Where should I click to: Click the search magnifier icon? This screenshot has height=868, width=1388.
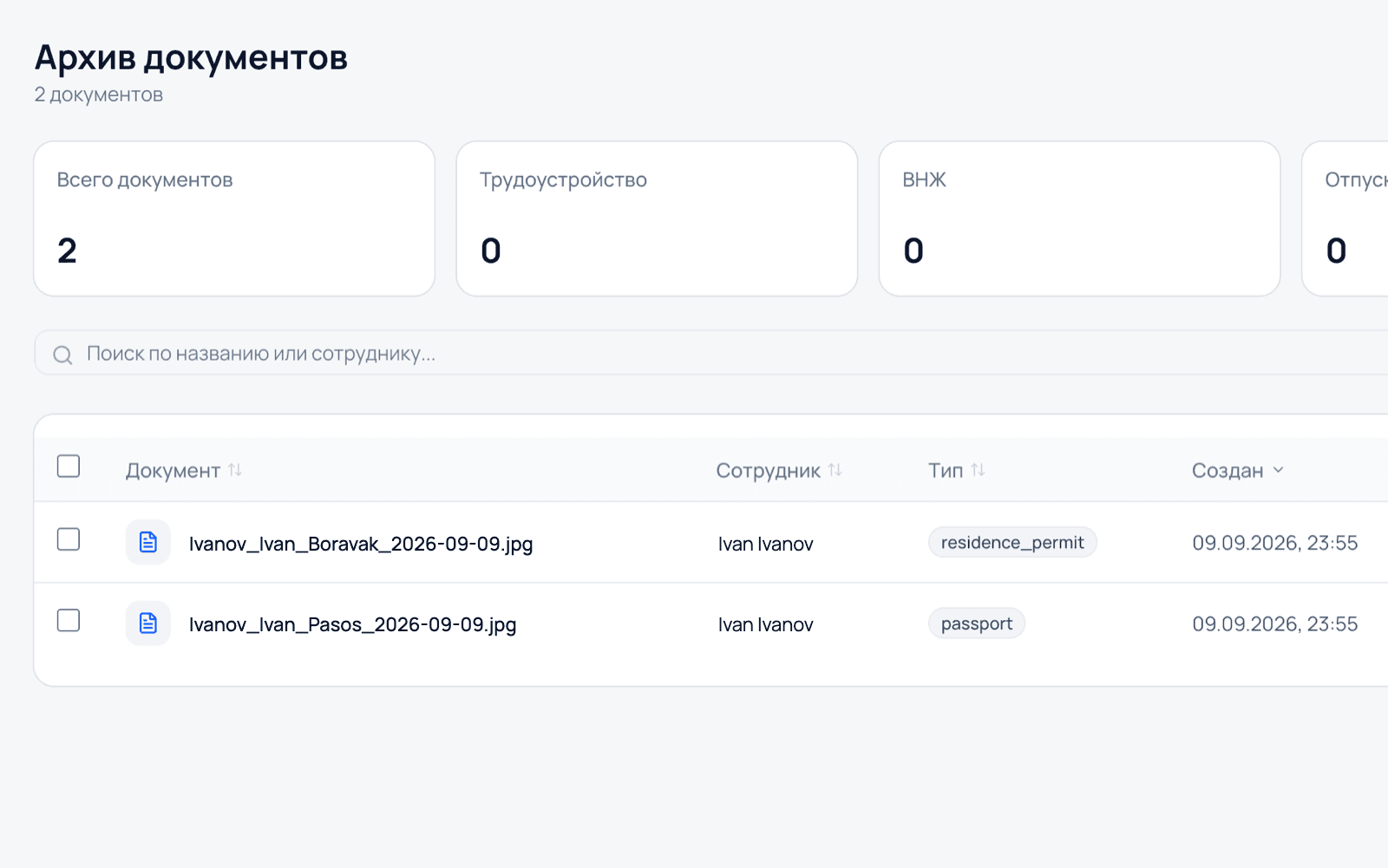pos(62,355)
